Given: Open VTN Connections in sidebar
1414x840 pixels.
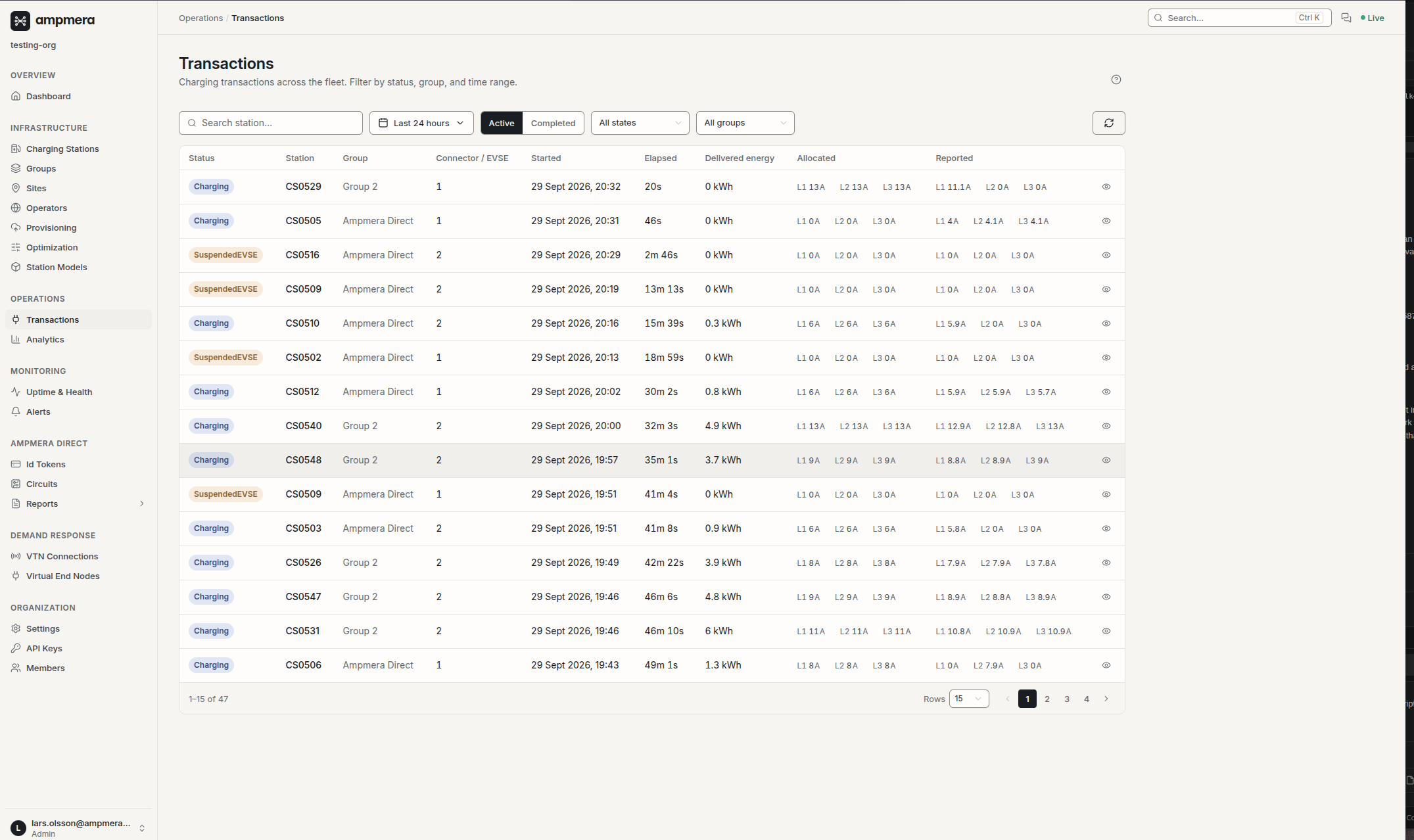Looking at the screenshot, I should click(x=78, y=556).
